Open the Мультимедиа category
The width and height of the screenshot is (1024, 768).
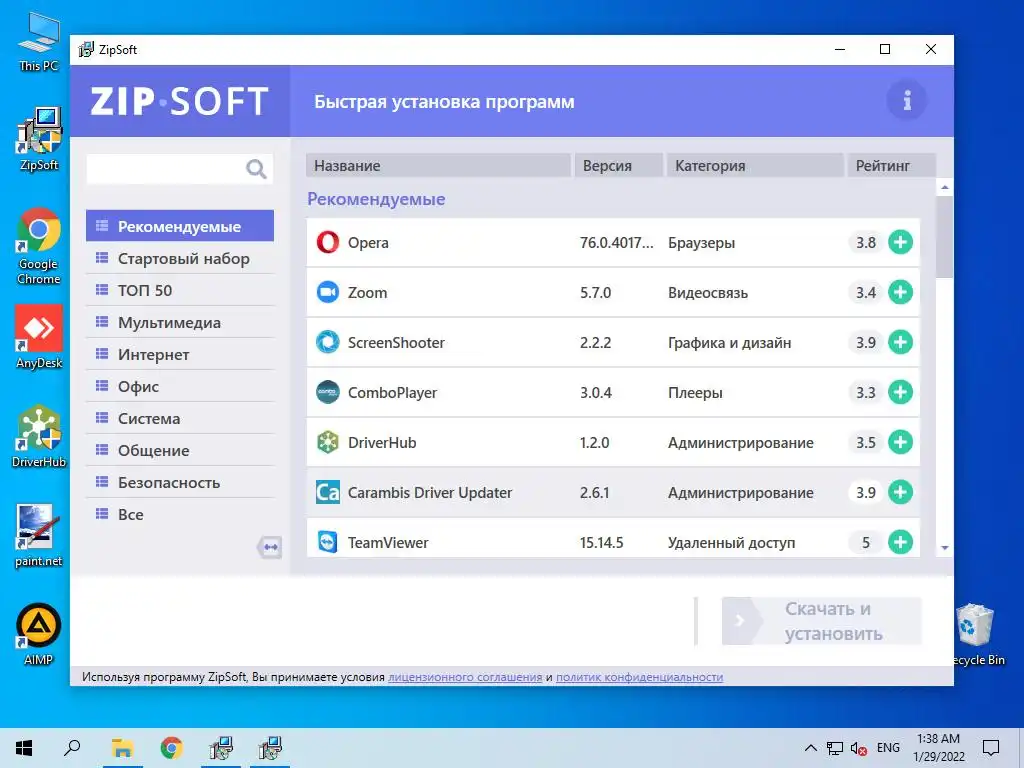pos(180,322)
